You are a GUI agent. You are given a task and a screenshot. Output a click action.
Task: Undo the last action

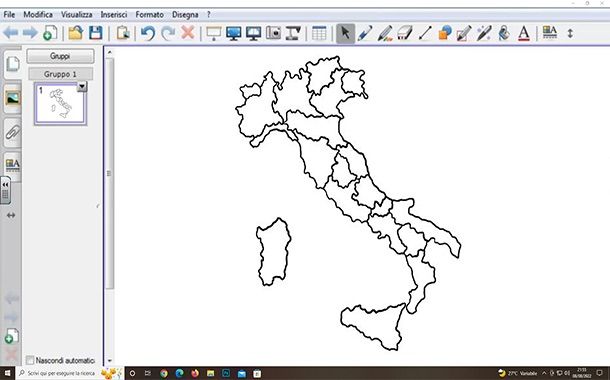coord(148,33)
